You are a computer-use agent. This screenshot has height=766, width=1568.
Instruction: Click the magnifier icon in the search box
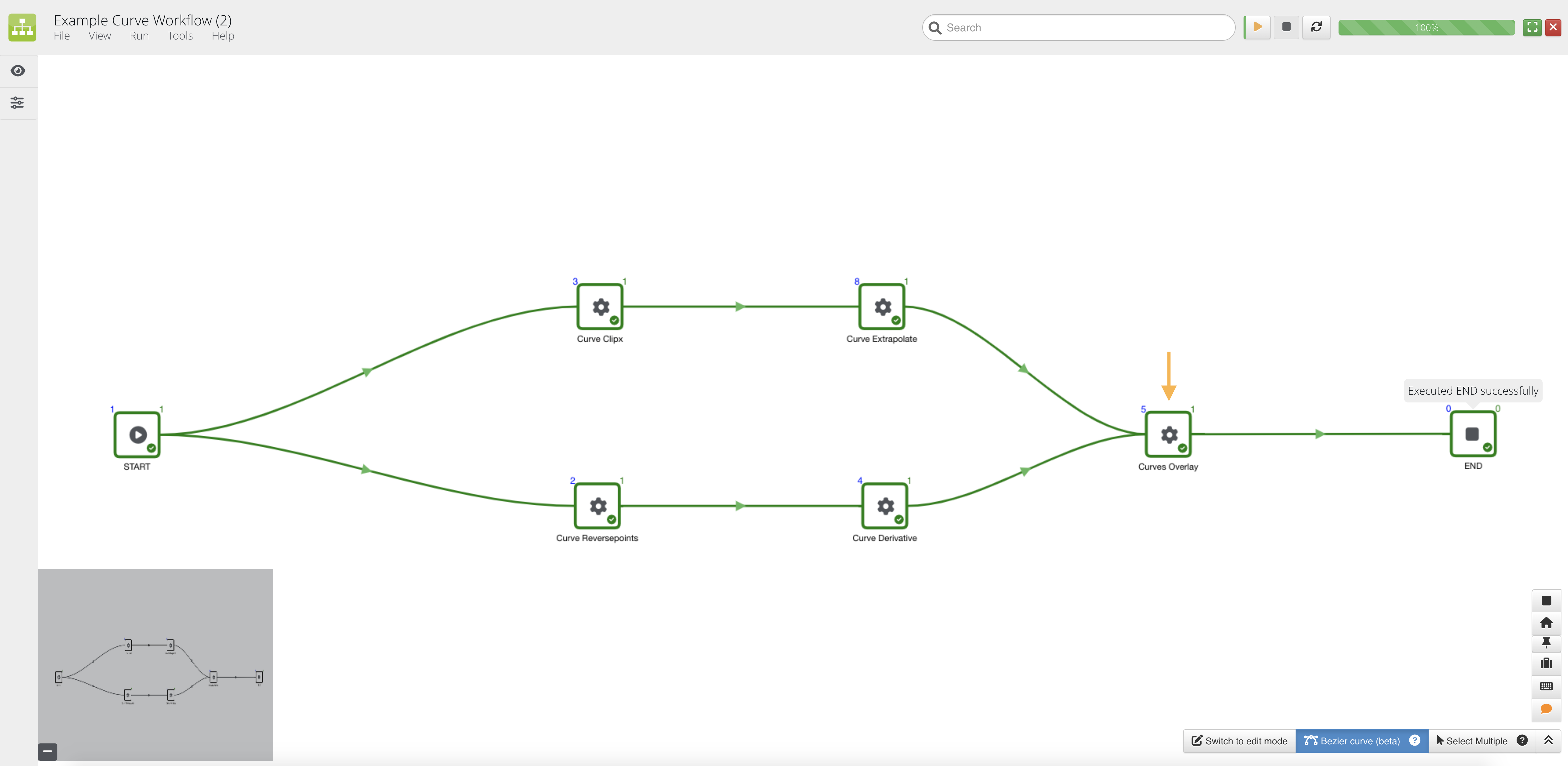pos(935,28)
